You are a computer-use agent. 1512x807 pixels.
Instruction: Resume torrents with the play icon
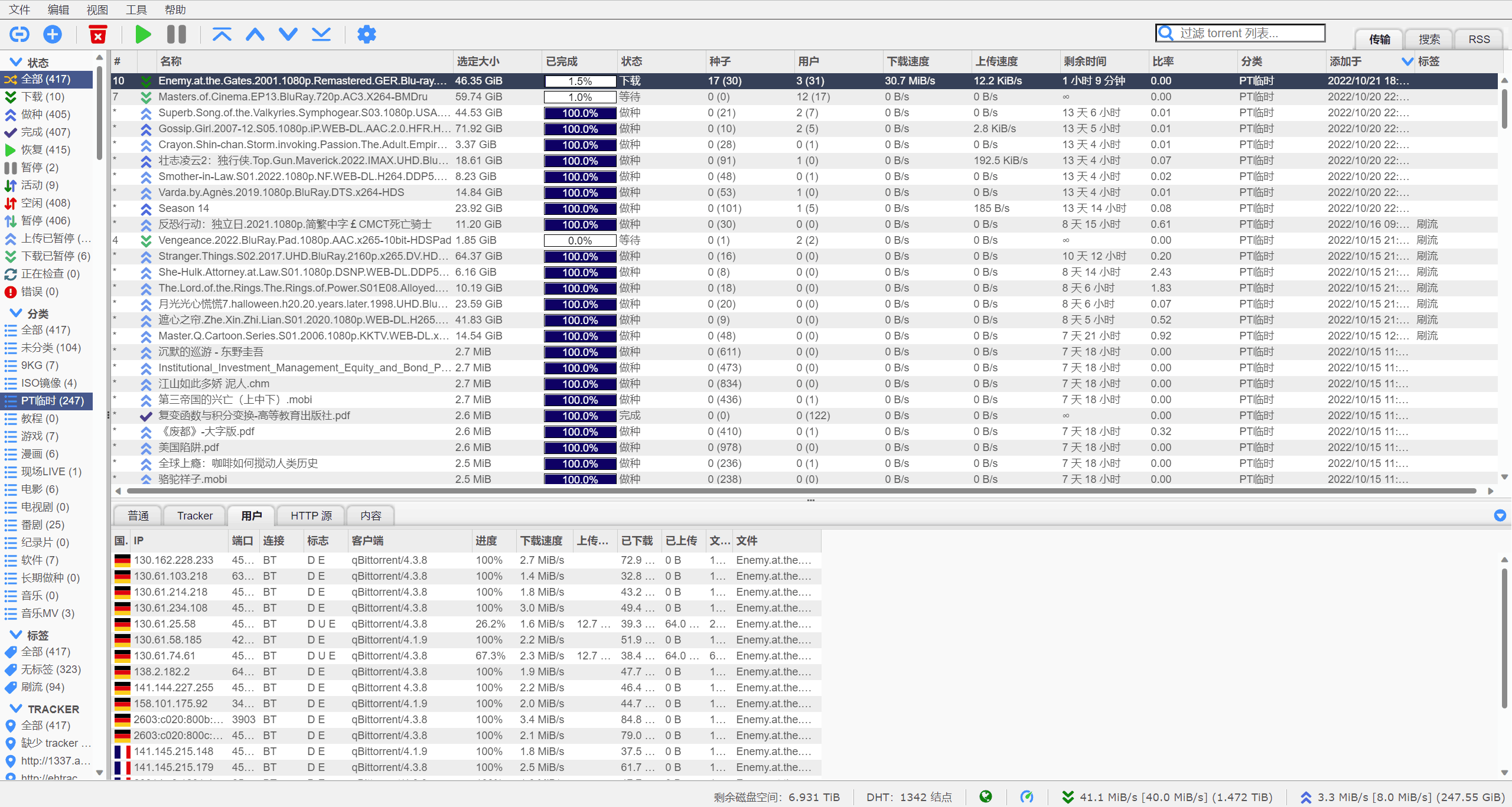coord(142,34)
